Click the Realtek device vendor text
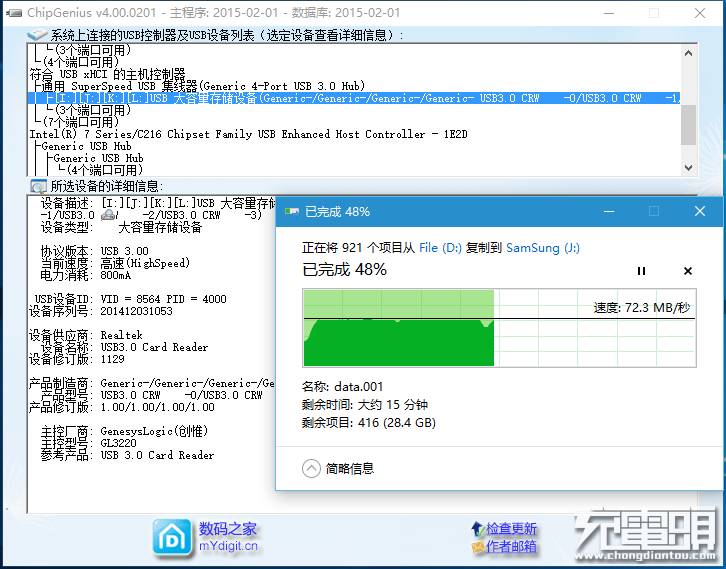Screen dimensions: 726x569 tap(121, 335)
